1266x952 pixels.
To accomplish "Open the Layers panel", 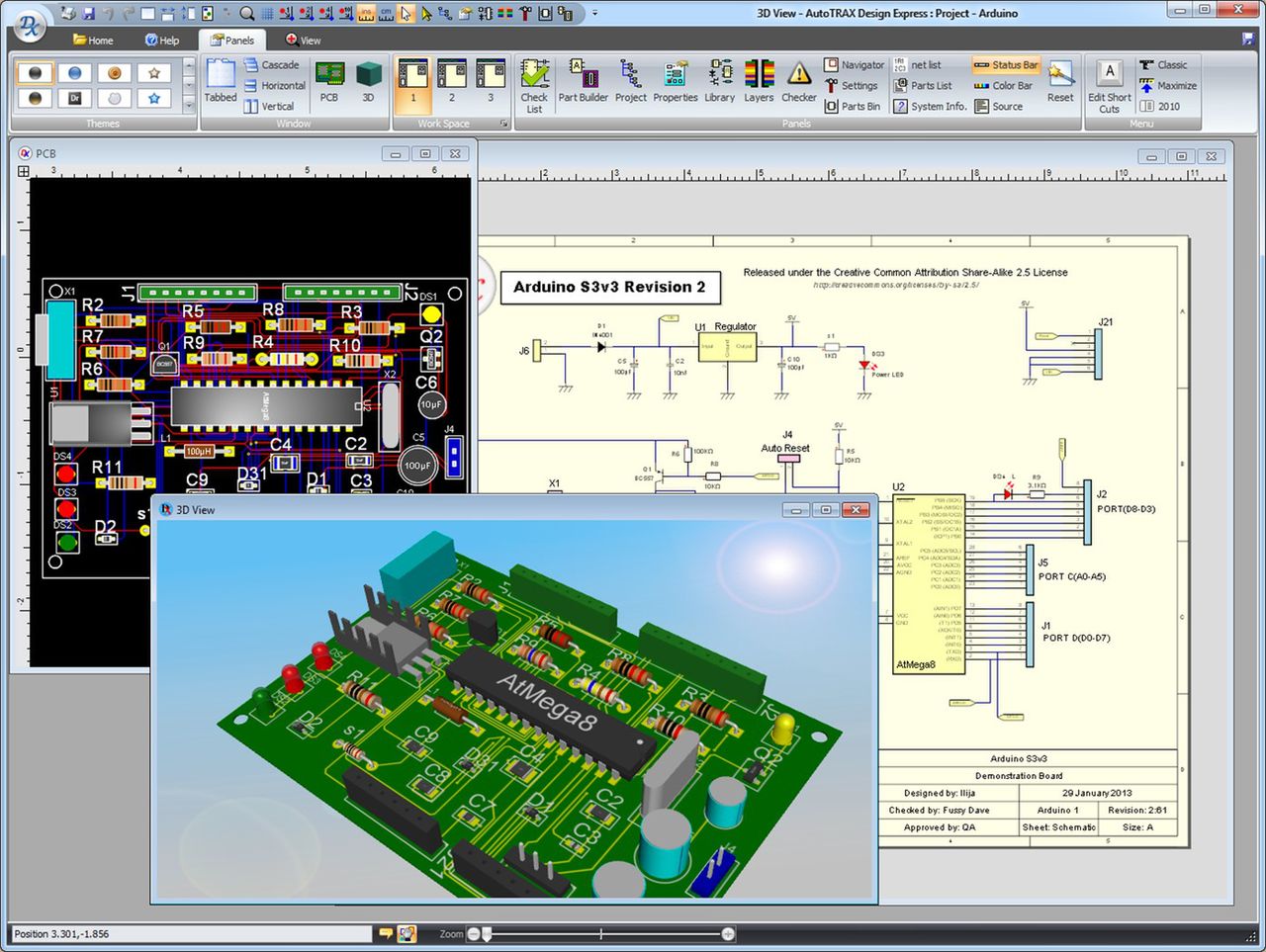I will coord(759,82).
